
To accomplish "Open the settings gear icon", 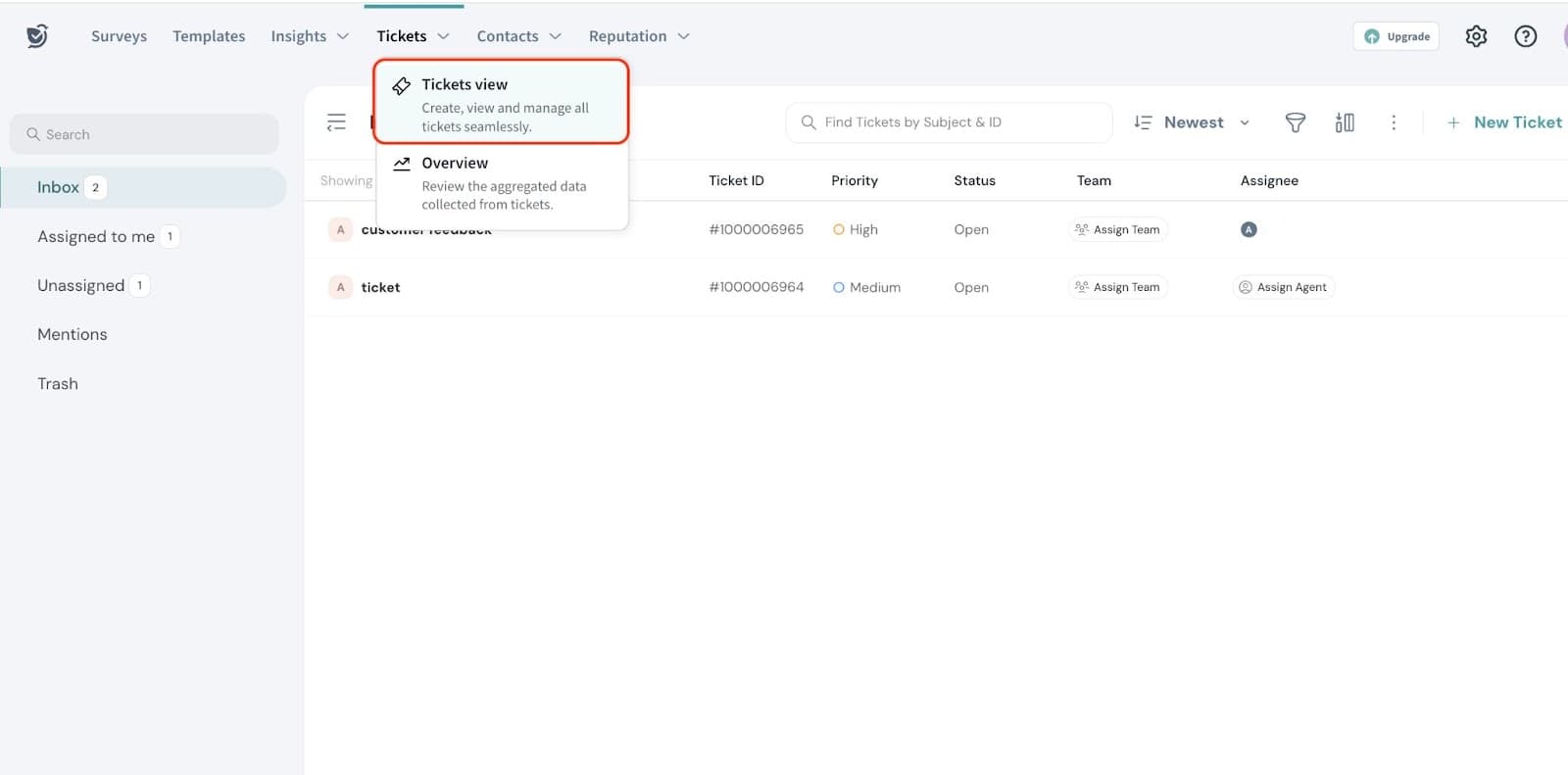I will [1476, 36].
